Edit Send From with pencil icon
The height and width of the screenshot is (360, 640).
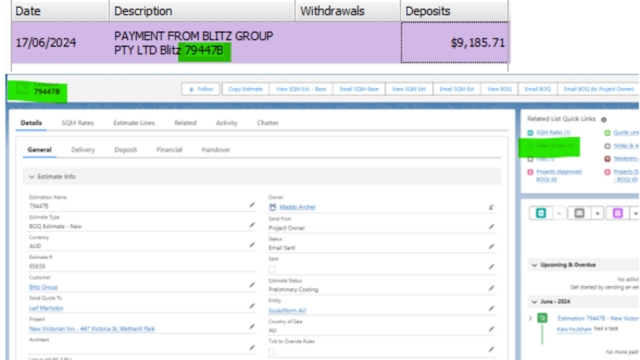pos(491,227)
